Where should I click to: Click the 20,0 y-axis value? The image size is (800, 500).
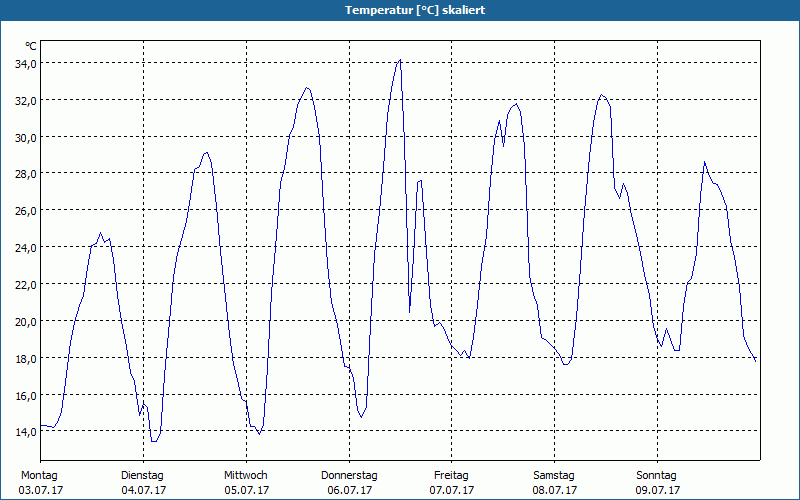pyautogui.click(x=26, y=322)
